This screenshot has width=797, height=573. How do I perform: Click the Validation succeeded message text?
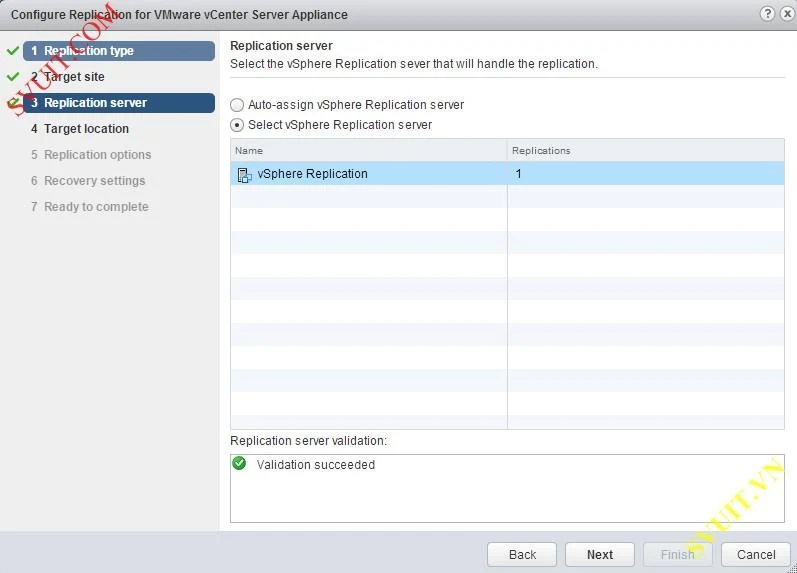click(316, 465)
